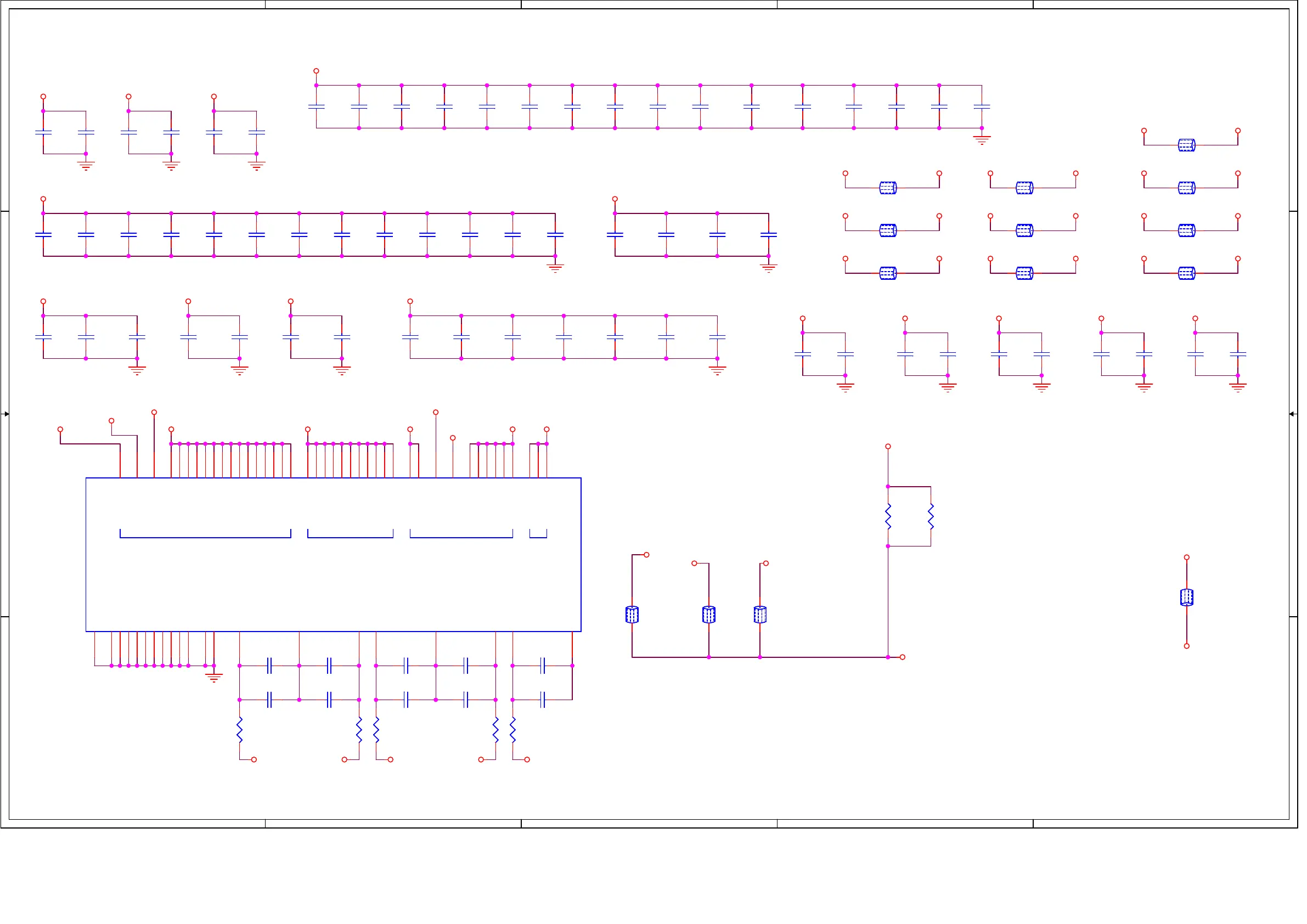Select bottom terminal of the standalone vertical bead
This screenshot has width=1307, height=924.
point(1186,646)
